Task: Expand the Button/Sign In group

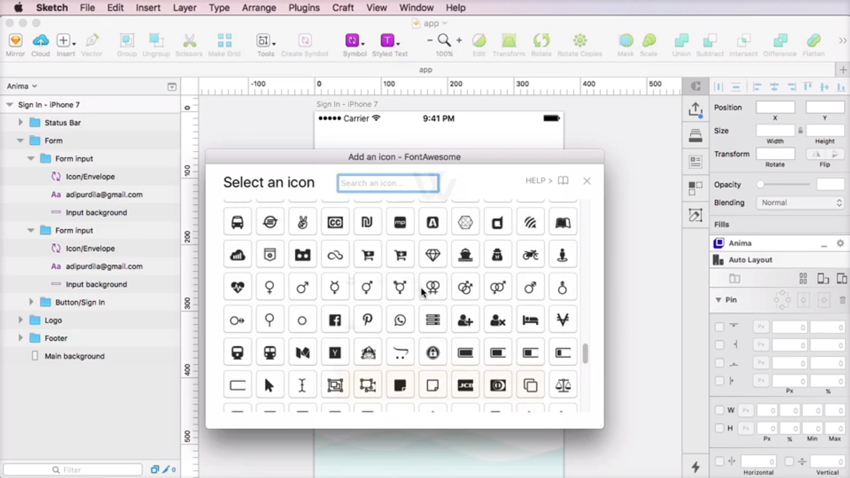Action: click(x=31, y=302)
